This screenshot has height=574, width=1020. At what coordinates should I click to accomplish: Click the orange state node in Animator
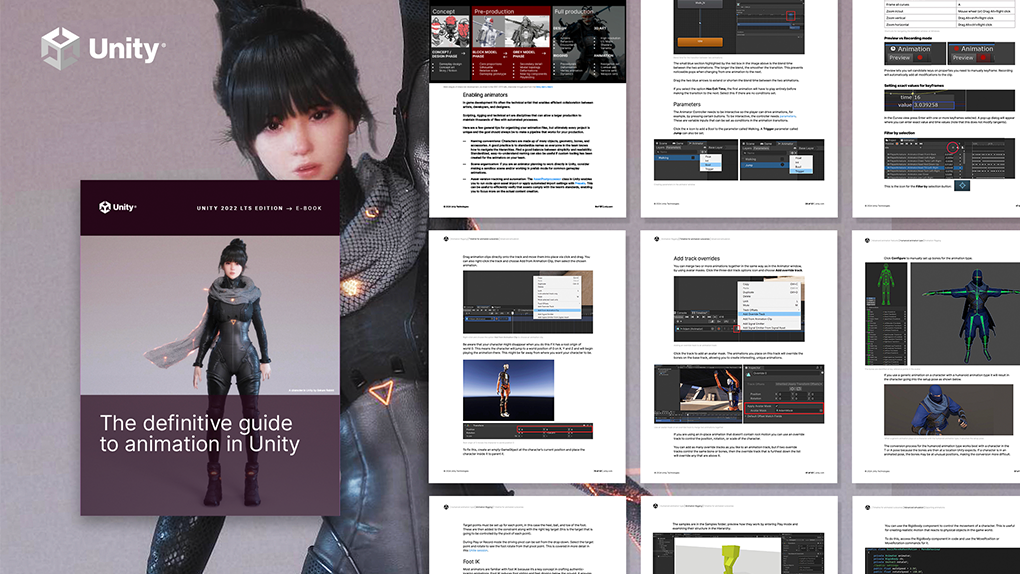(x=700, y=42)
